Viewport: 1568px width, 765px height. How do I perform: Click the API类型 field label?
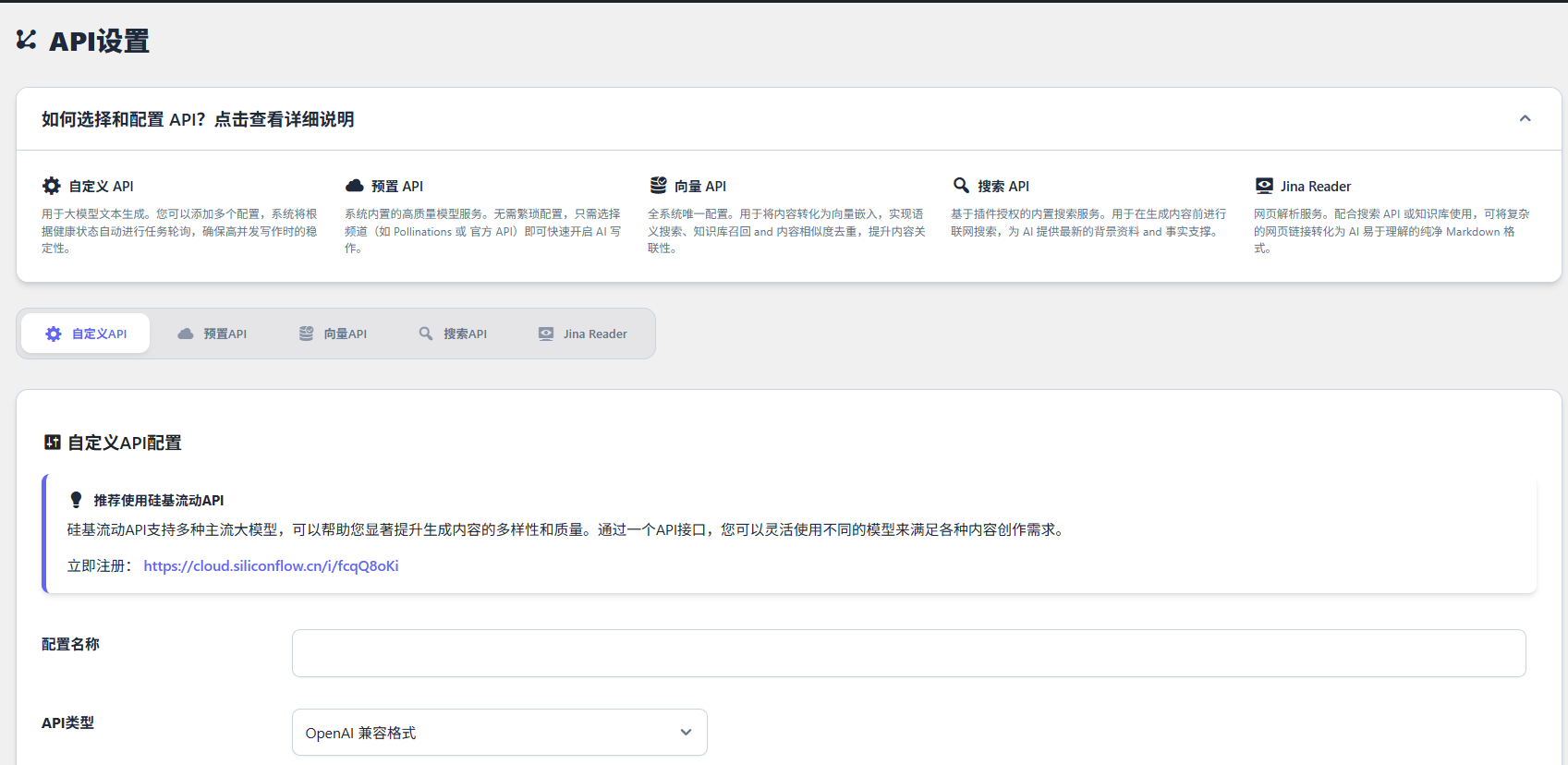tap(67, 722)
